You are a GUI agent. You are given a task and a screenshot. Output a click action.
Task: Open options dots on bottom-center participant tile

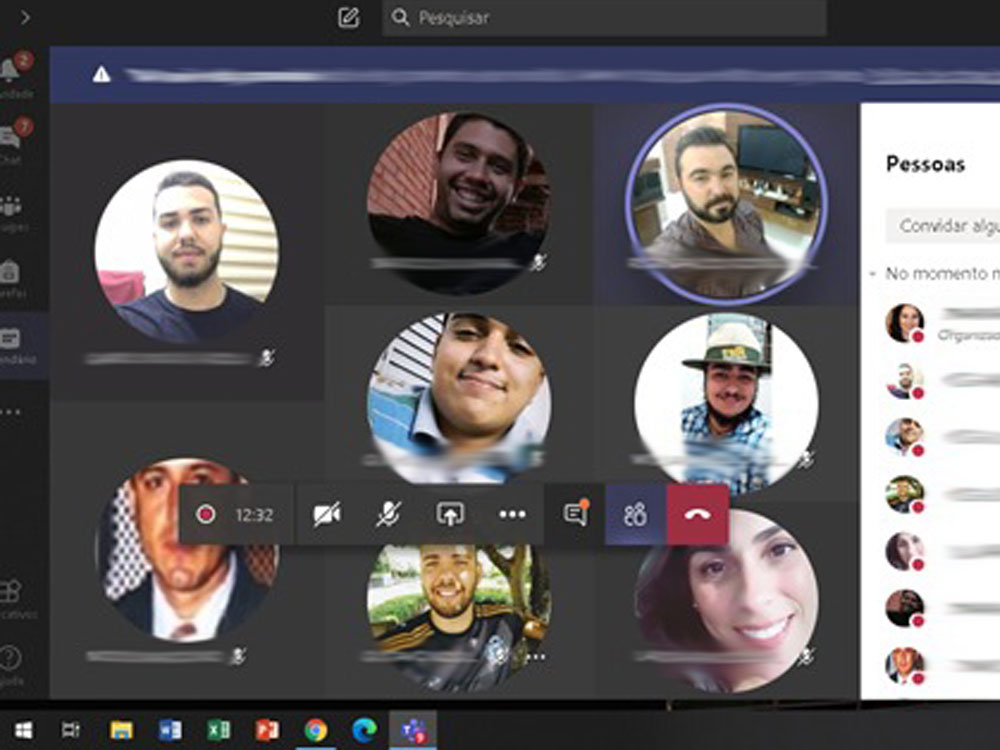pyautogui.click(x=536, y=657)
